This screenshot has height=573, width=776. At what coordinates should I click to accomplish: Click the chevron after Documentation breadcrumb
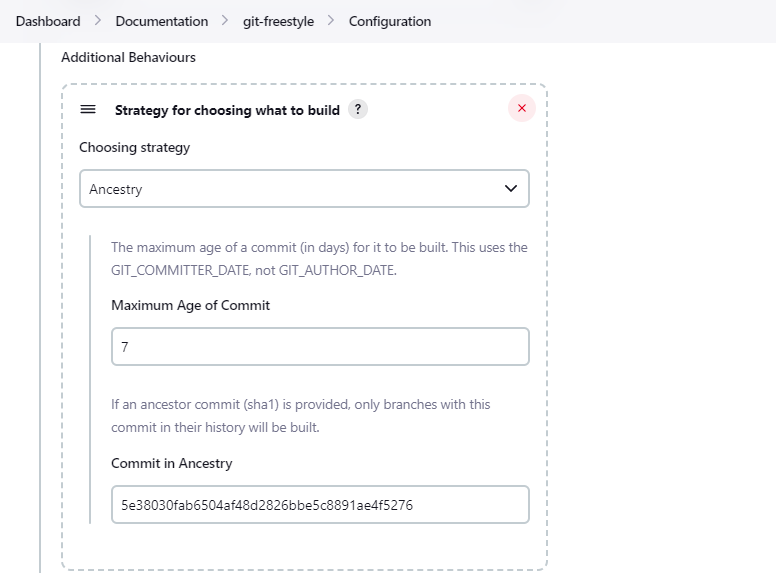click(225, 21)
